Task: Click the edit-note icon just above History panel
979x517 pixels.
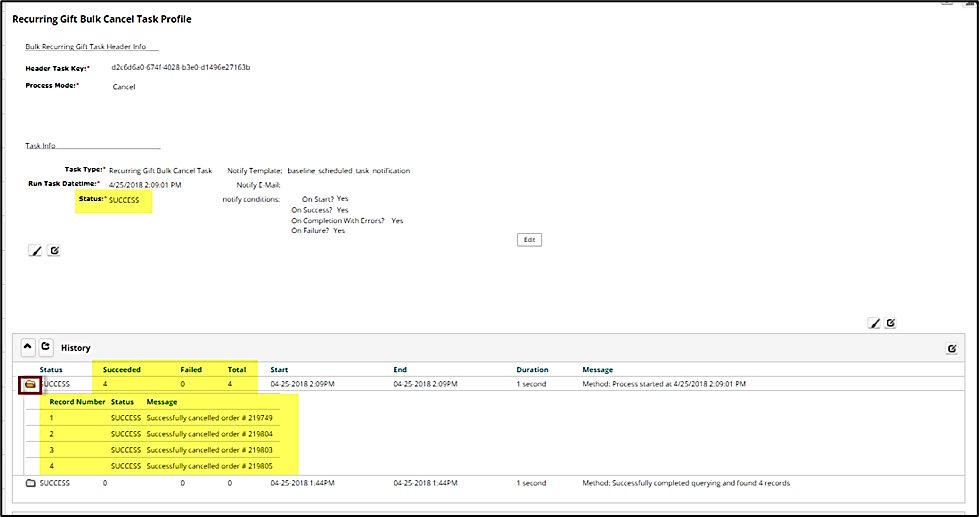Action: (x=891, y=323)
